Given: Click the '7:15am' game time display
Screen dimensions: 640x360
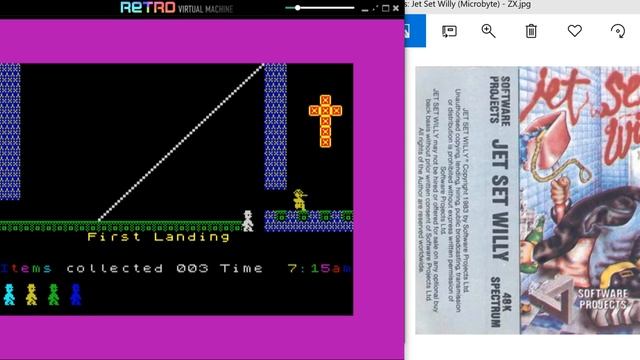Looking at the screenshot, I should 319,268.
